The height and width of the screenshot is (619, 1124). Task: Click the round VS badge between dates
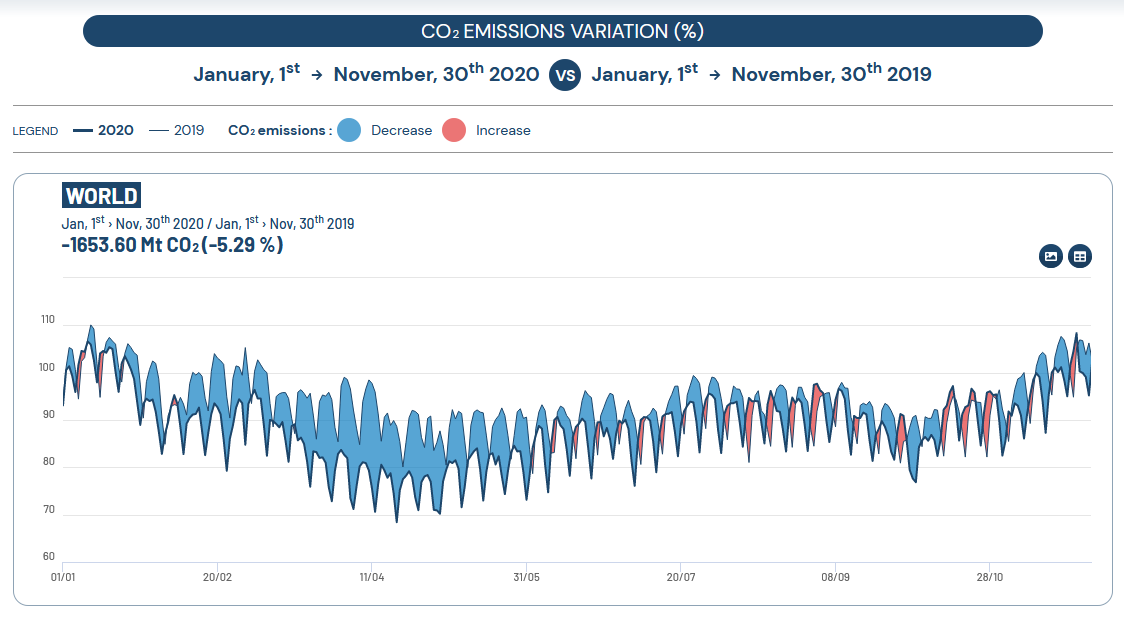click(x=565, y=75)
